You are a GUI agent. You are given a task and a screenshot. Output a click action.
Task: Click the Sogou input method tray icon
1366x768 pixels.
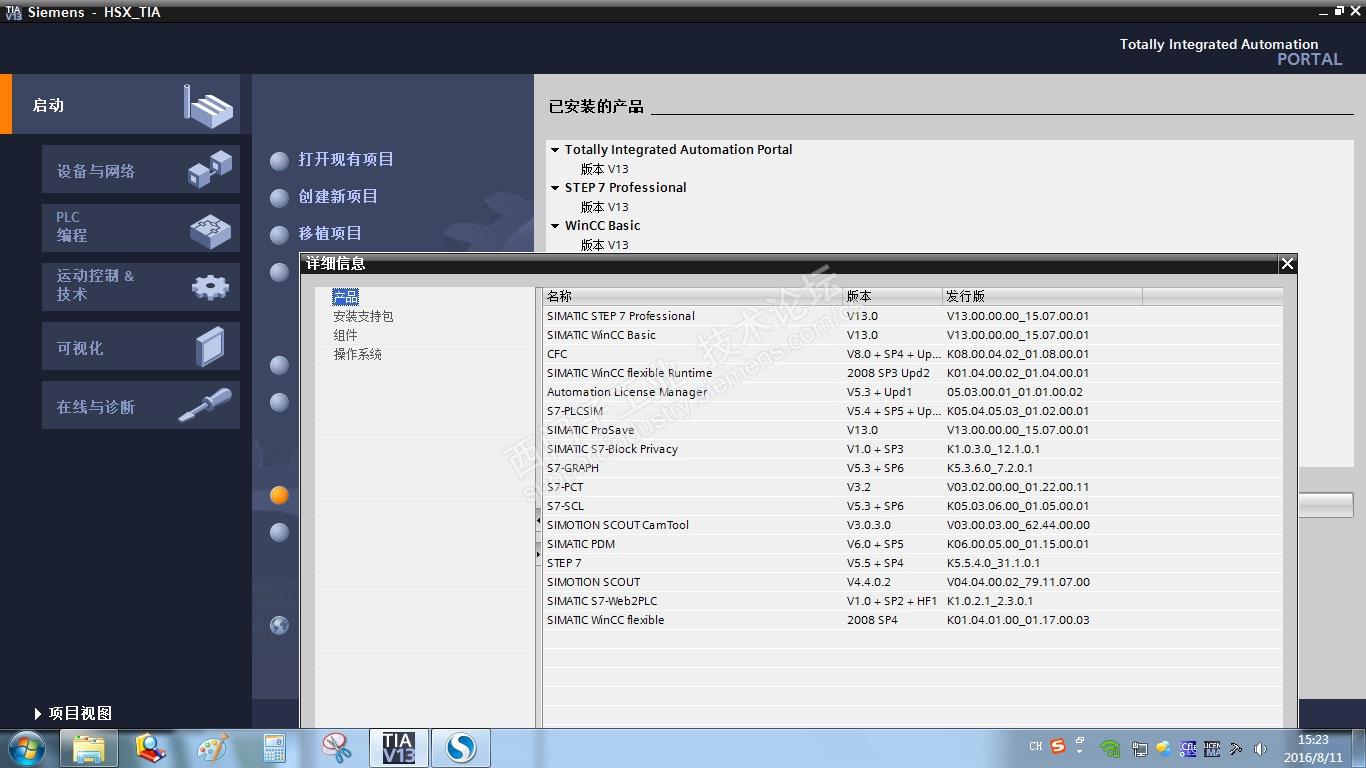pyautogui.click(x=1058, y=746)
